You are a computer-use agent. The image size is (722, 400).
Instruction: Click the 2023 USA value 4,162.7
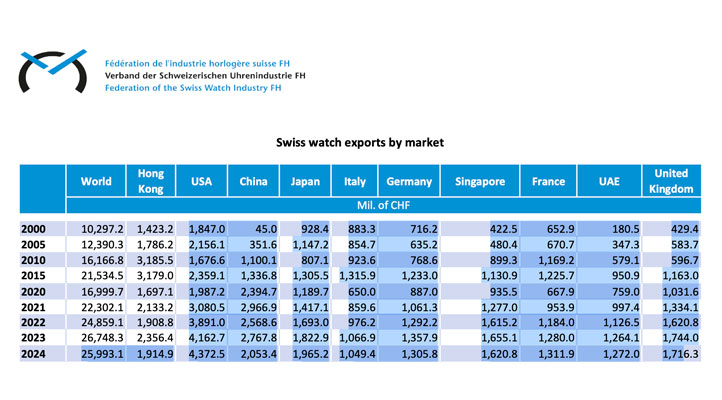pyautogui.click(x=206, y=340)
